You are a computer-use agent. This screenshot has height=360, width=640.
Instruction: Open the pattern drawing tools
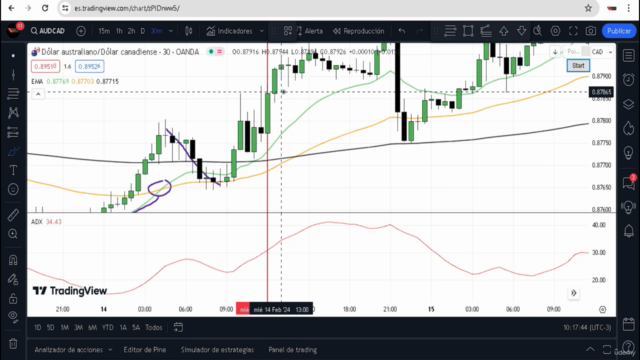(x=13, y=113)
